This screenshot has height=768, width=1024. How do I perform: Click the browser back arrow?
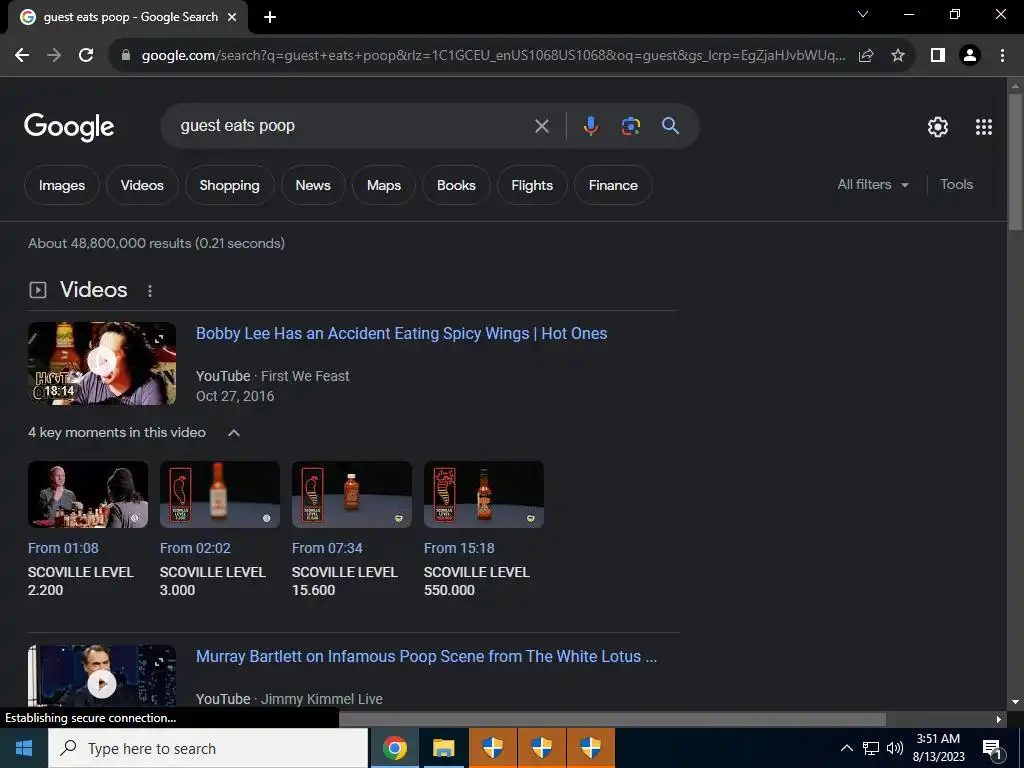22,56
